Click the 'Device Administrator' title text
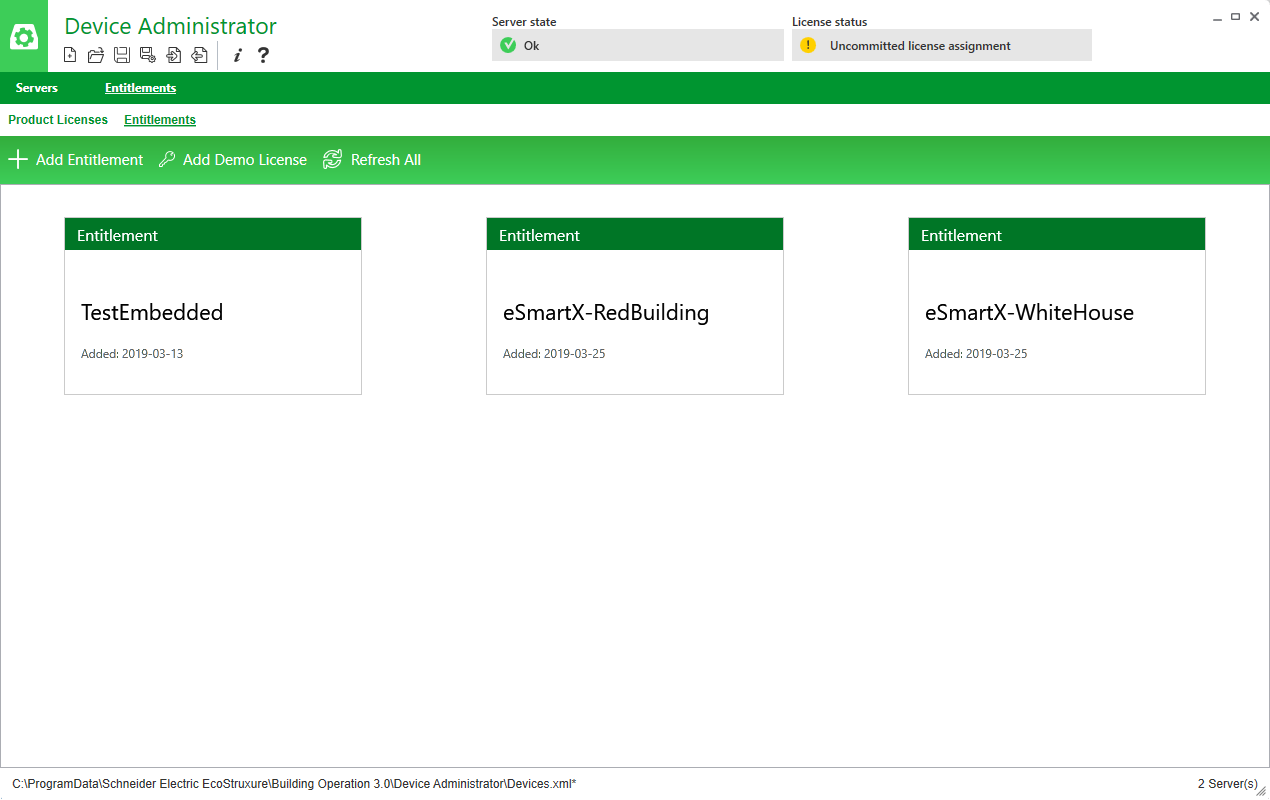 (171, 26)
